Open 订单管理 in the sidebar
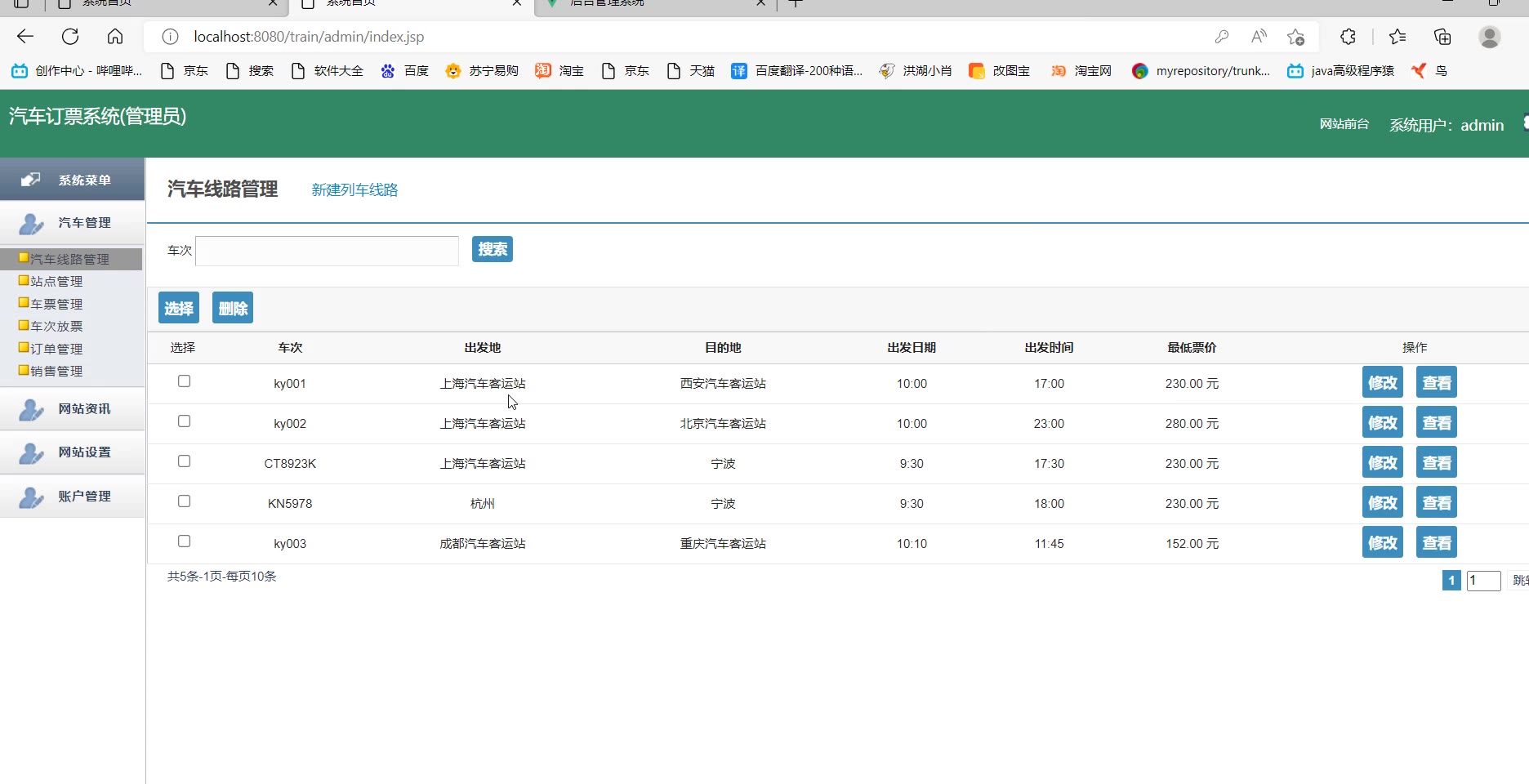This screenshot has height=784, width=1529. click(x=56, y=350)
